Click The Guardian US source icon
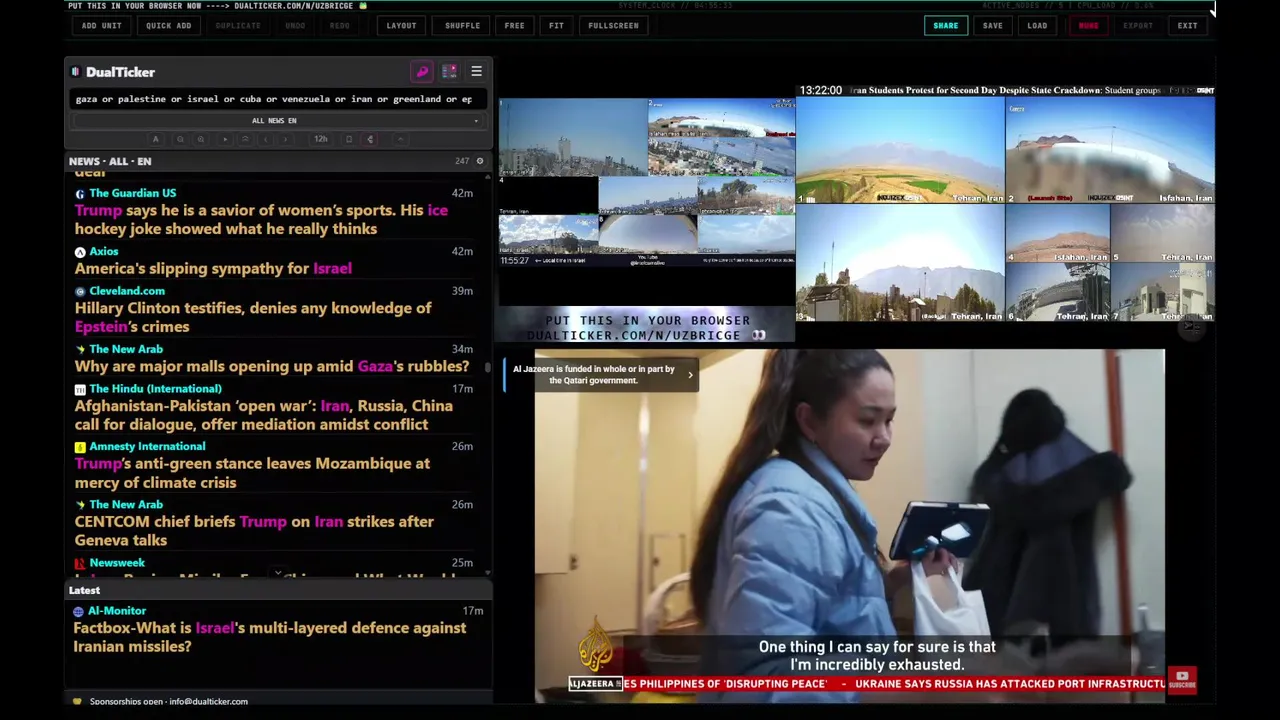The image size is (1280, 720). [x=80, y=193]
